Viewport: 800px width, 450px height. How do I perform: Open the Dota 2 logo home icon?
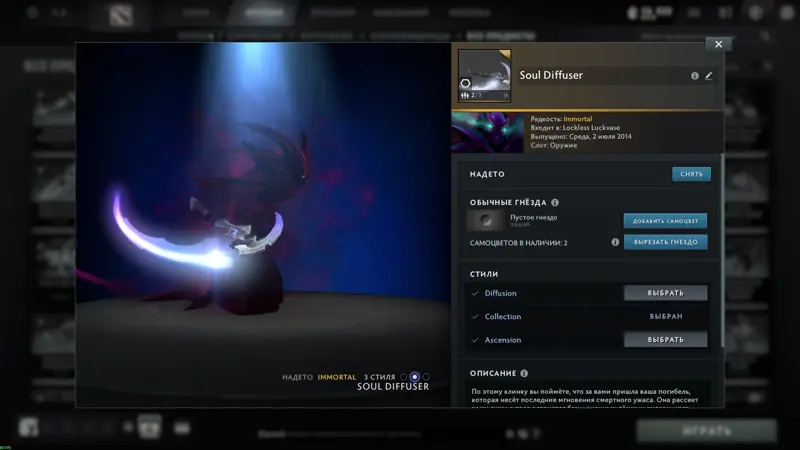tap(121, 15)
